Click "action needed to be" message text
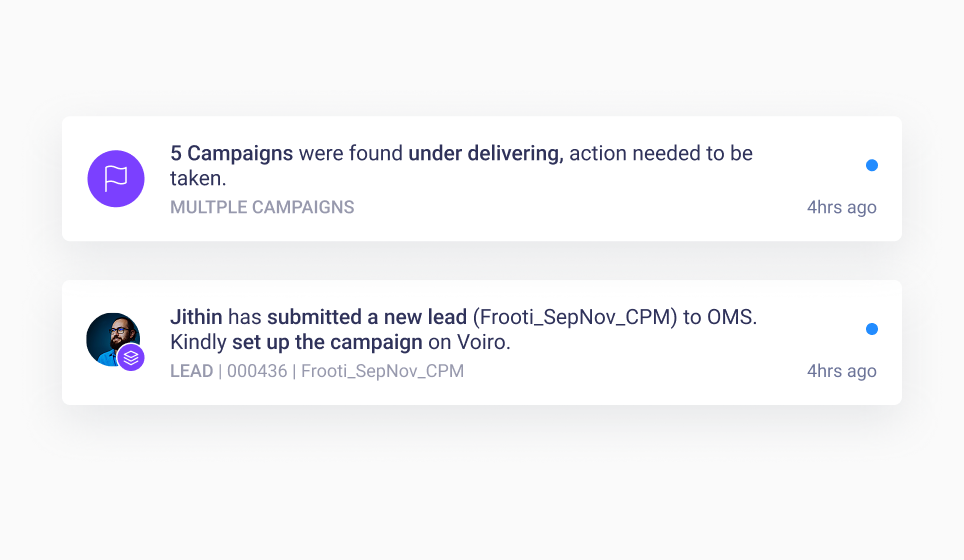 (661, 154)
